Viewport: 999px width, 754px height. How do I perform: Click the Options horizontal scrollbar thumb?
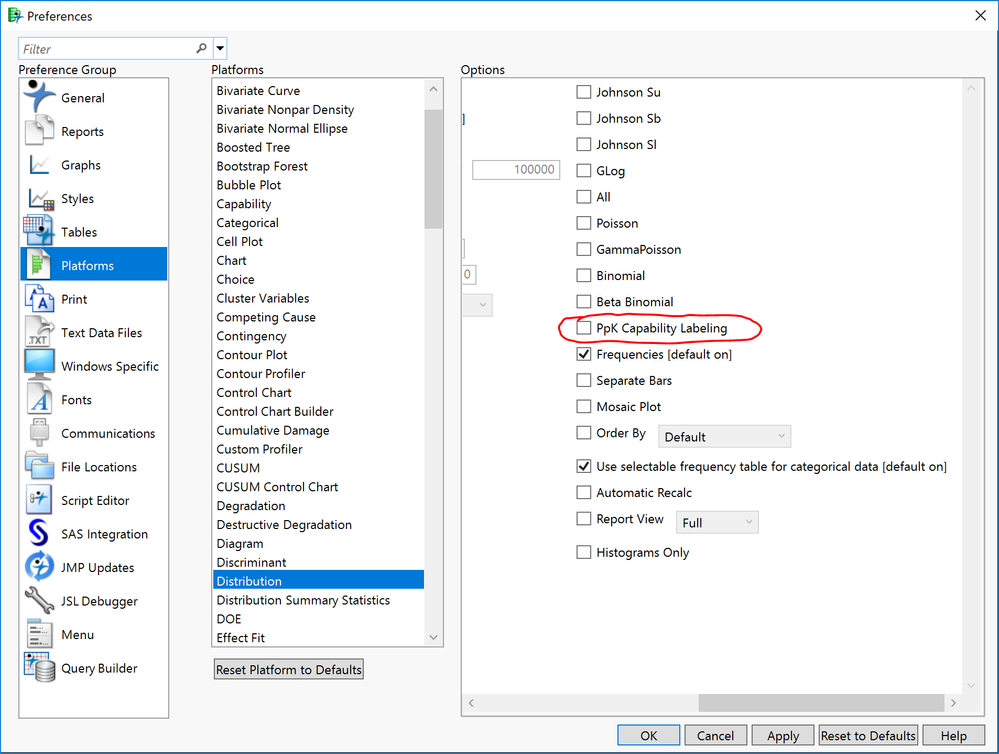821,702
